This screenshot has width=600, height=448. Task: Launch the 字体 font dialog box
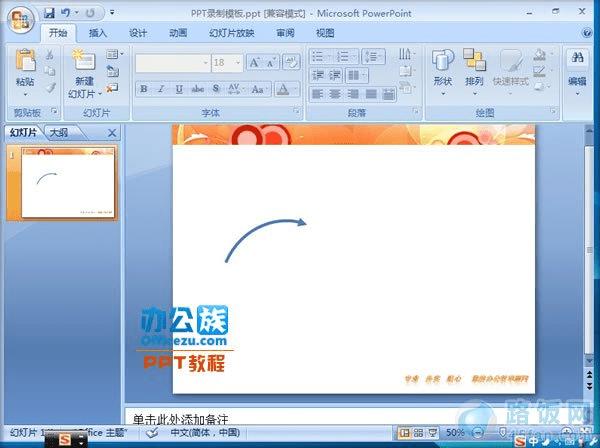(x=297, y=111)
